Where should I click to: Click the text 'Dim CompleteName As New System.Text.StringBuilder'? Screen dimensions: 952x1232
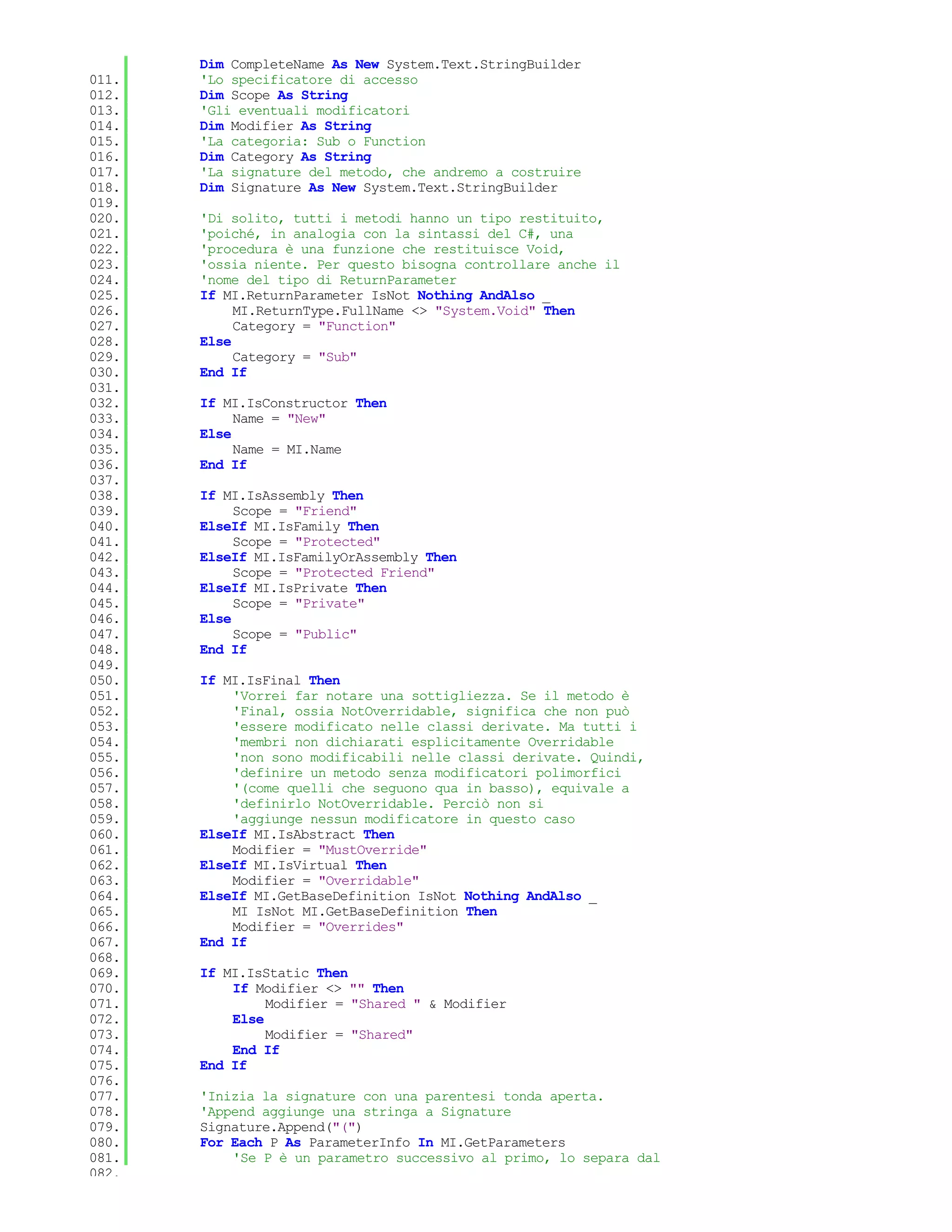click(390, 64)
